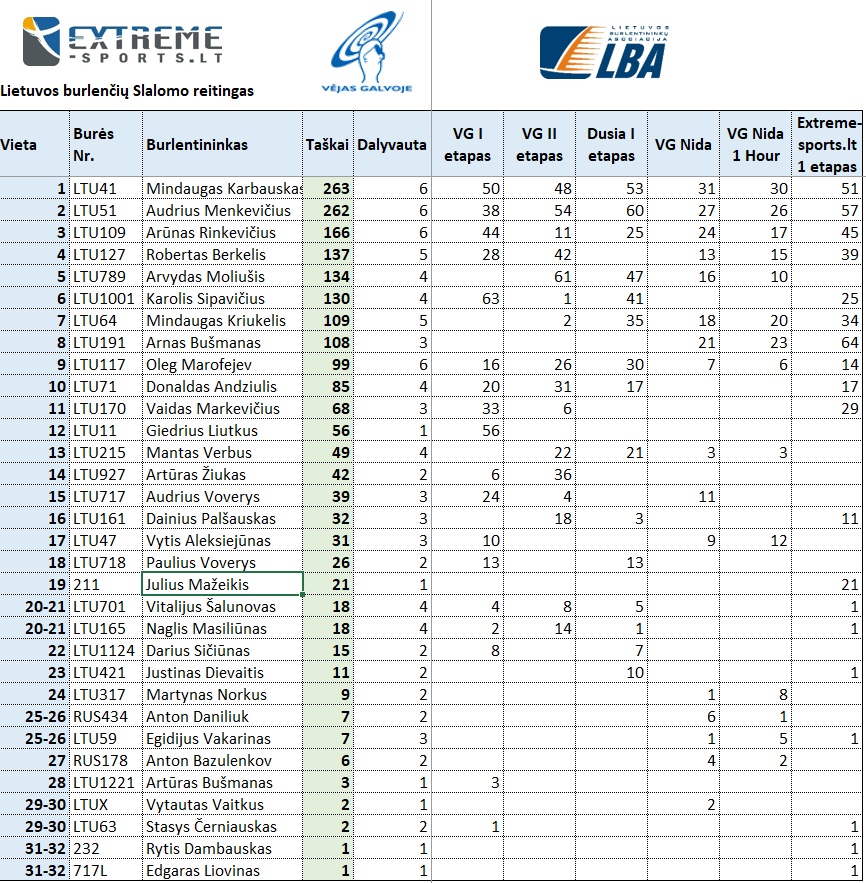Click the Dusia I etapas header
The image size is (866, 883).
611,144
